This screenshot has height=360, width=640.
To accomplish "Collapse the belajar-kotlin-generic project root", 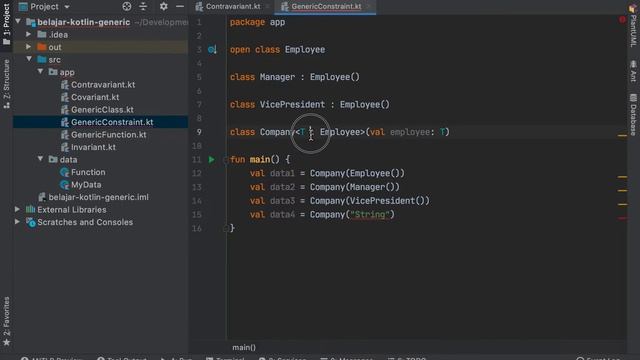I will pyautogui.click(x=18, y=22).
